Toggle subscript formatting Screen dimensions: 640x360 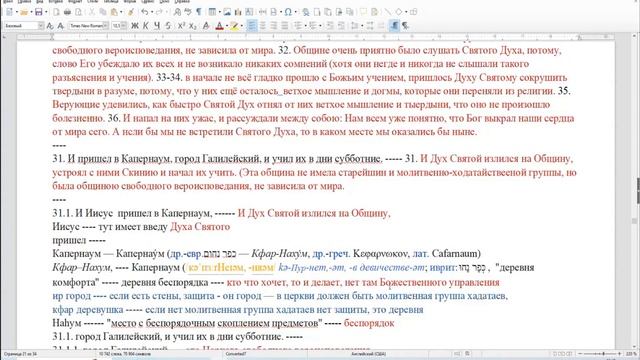pyautogui.click(x=193, y=26)
